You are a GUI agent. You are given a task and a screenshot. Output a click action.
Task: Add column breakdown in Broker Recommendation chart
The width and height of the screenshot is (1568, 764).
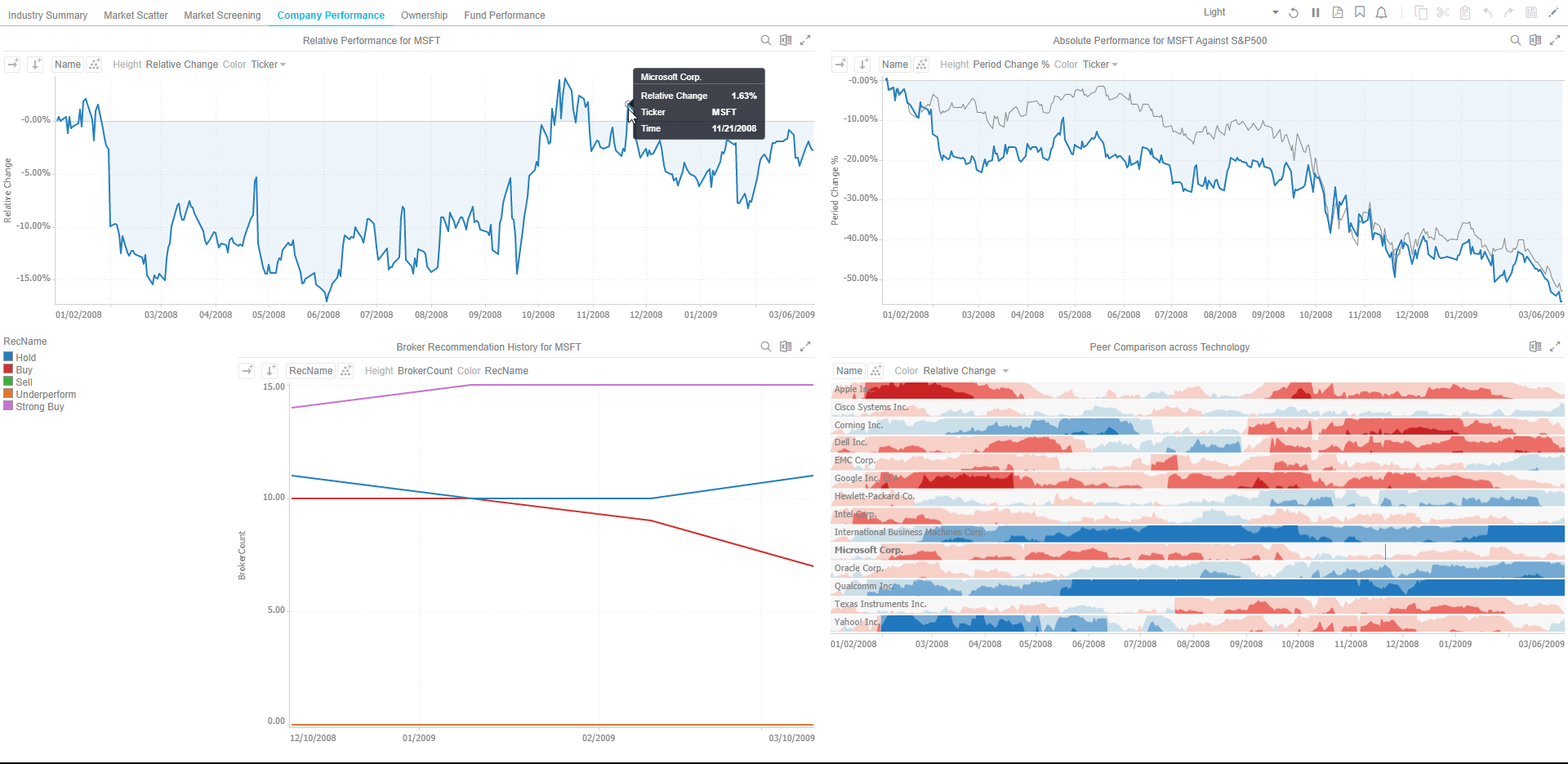pos(247,370)
